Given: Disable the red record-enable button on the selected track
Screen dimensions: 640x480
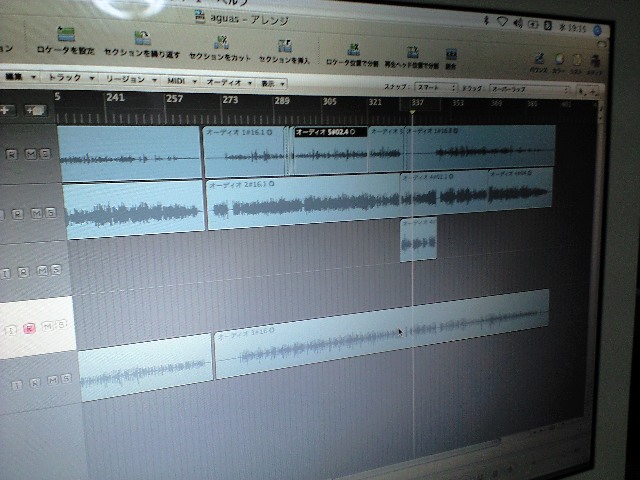Looking at the screenshot, I should click(29, 327).
